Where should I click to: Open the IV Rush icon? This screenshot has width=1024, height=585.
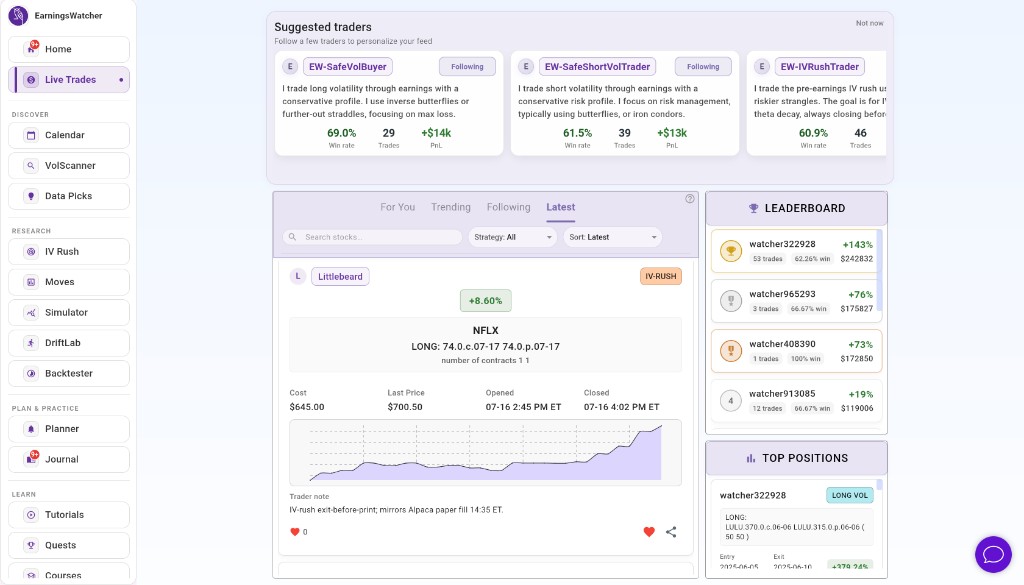[31, 251]
